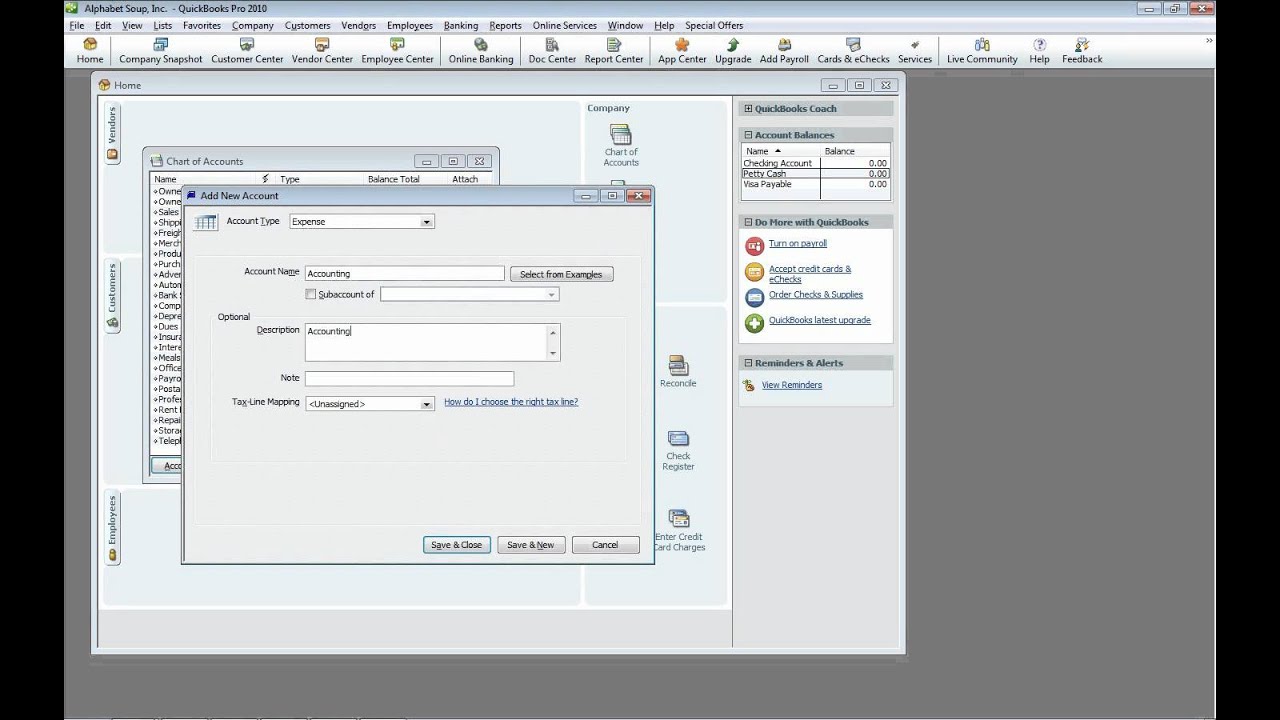Open the Reports menu

click(506, 25)
